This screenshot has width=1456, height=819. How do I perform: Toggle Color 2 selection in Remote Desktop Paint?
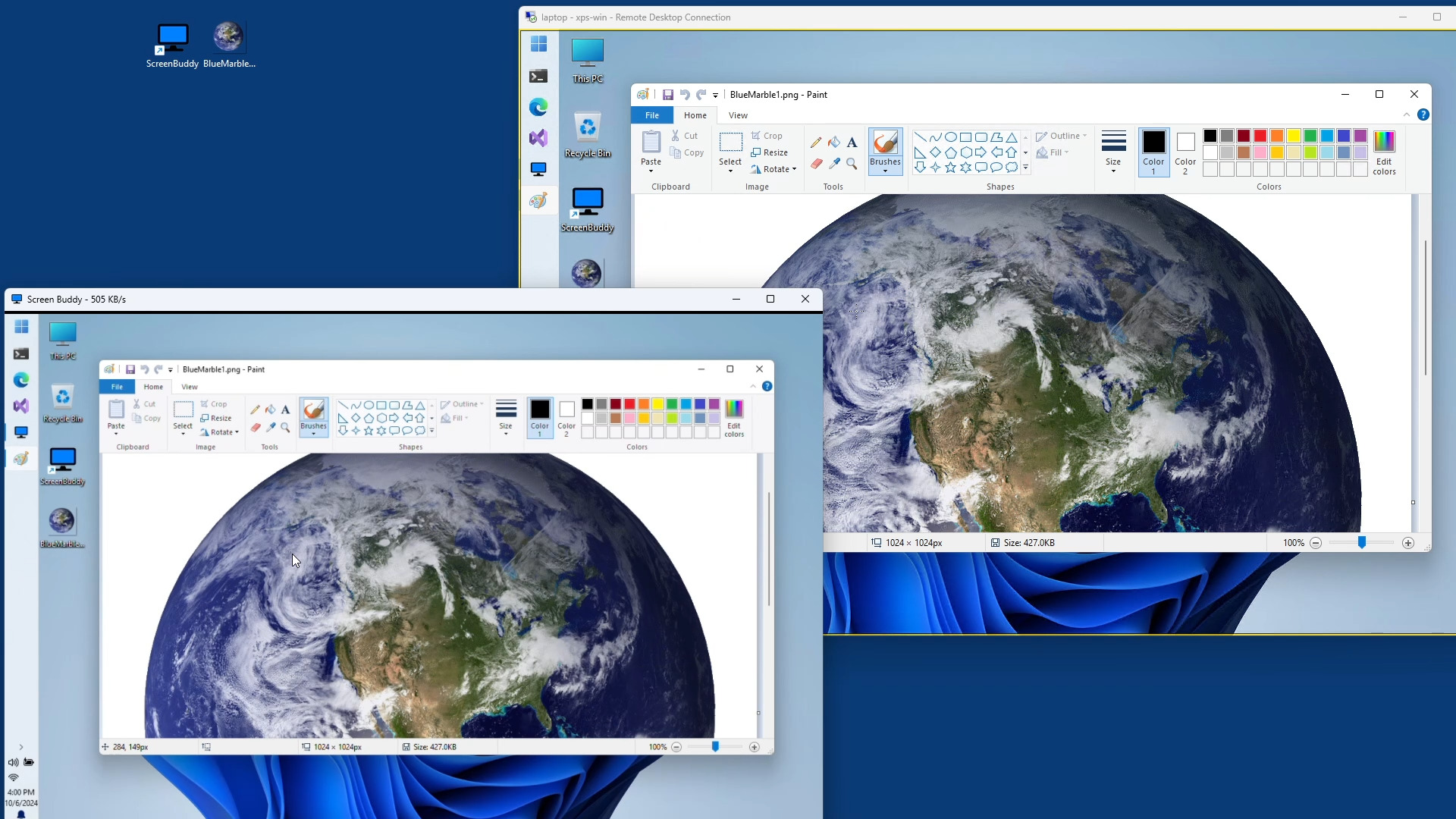[1185, 152]
